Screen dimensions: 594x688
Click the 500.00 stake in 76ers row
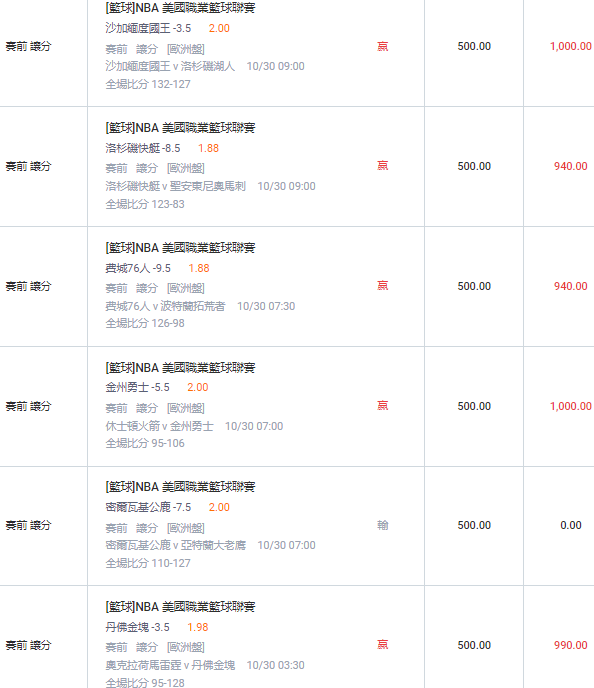tap(474, 286)
